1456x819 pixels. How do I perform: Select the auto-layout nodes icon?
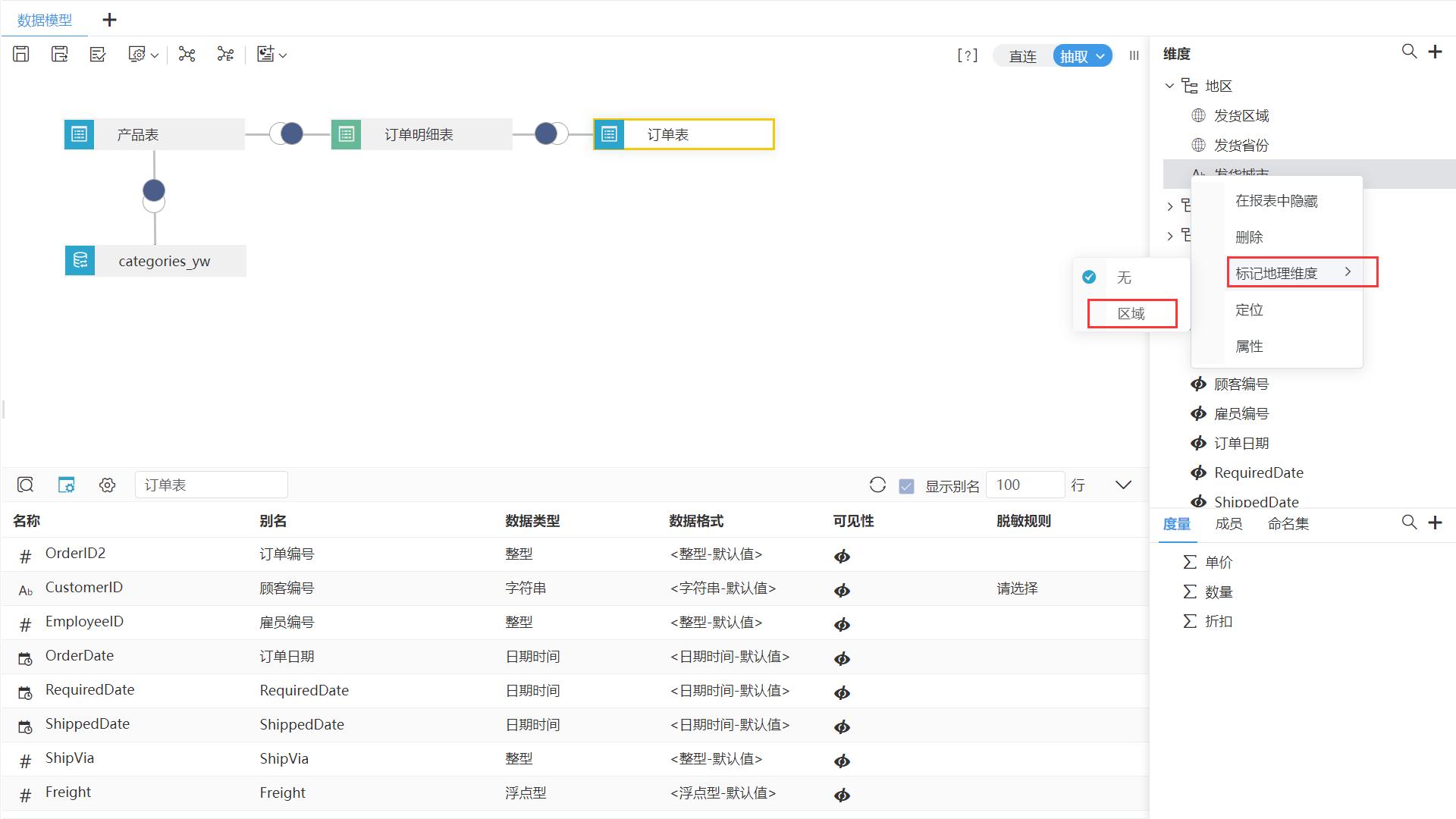(x=187, y=55)
